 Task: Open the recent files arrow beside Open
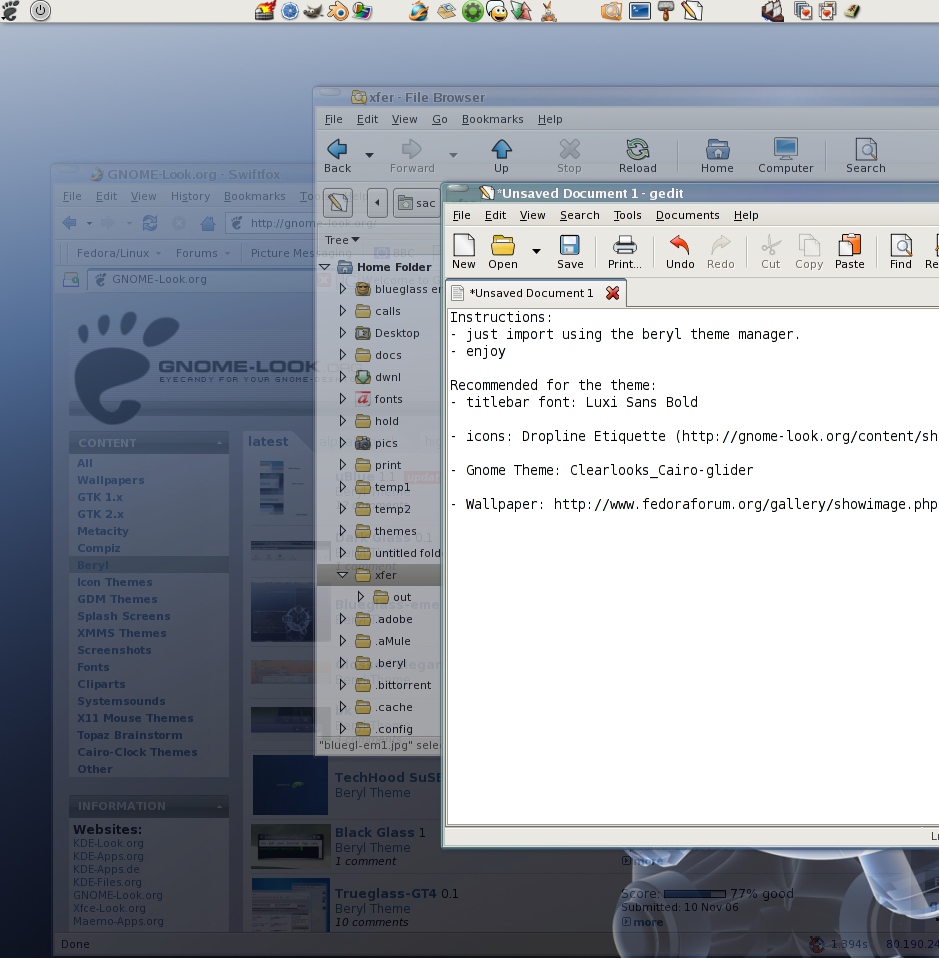[x=536, y=251]
